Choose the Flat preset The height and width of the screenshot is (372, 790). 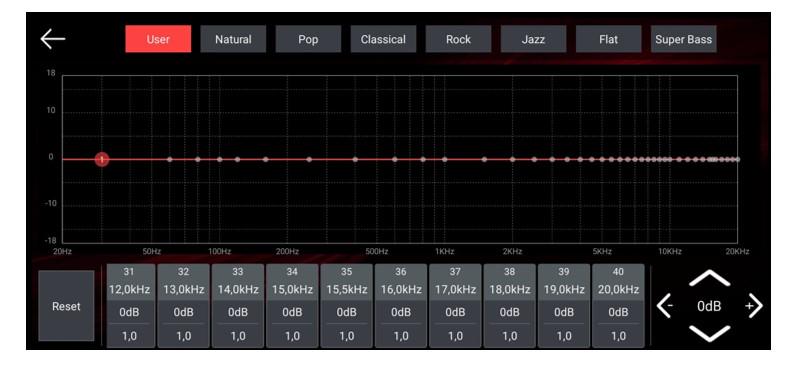[x=609, y=39]
